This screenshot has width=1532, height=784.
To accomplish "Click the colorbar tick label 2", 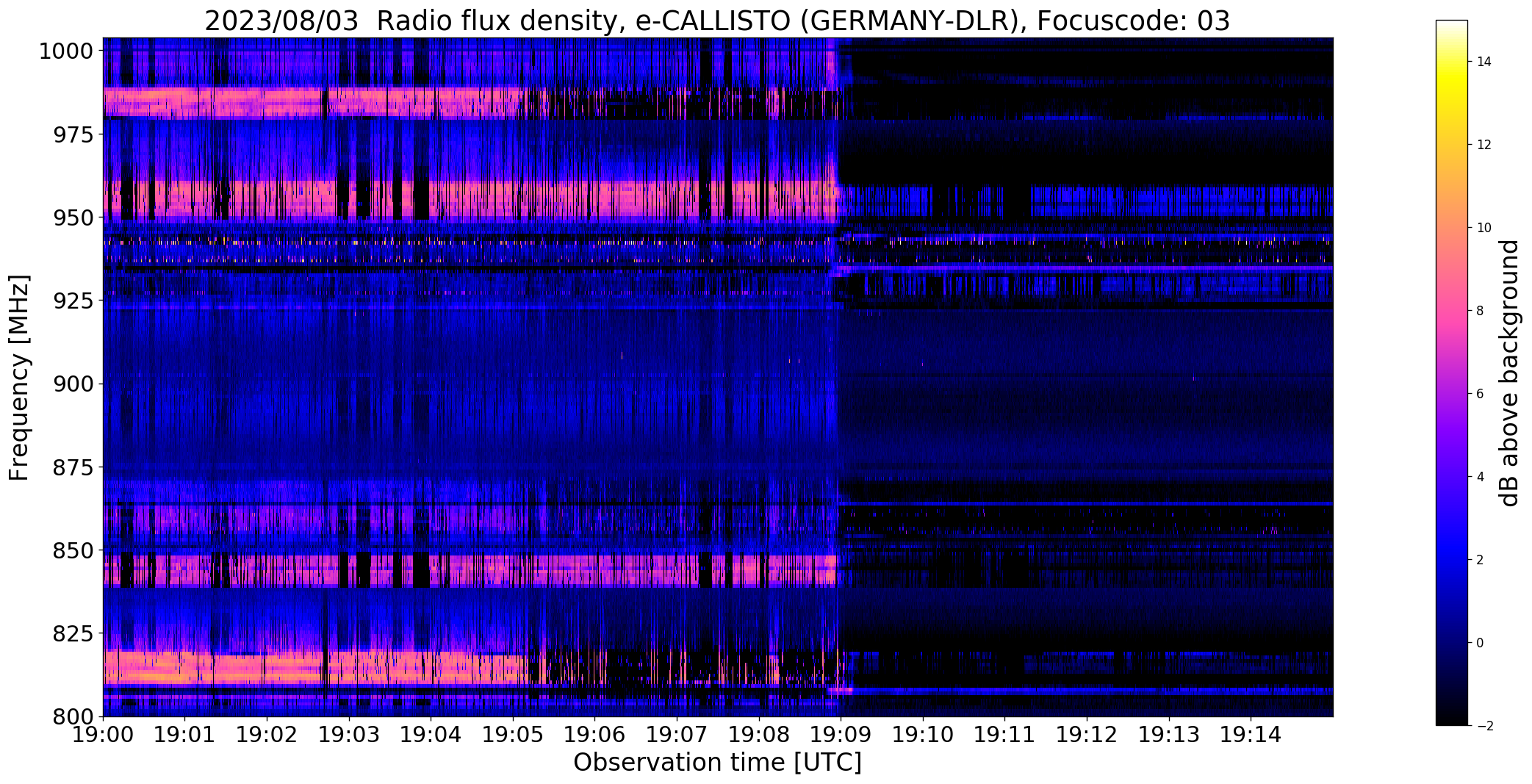I will (1481, 560).
